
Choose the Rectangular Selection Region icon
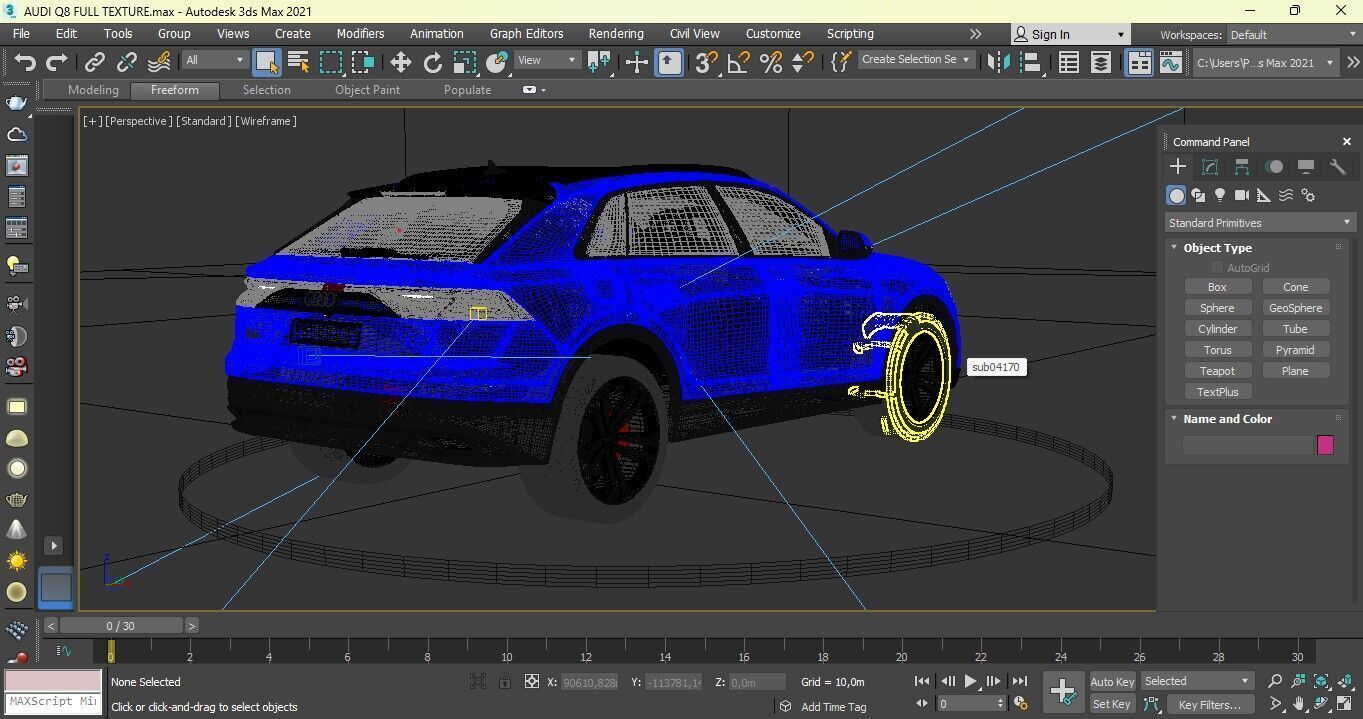point(330,63)
